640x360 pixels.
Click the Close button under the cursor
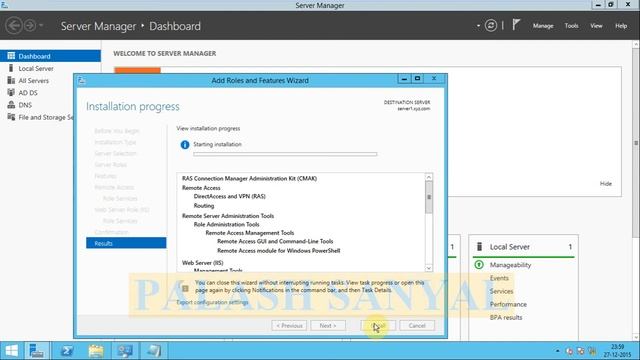378,326
